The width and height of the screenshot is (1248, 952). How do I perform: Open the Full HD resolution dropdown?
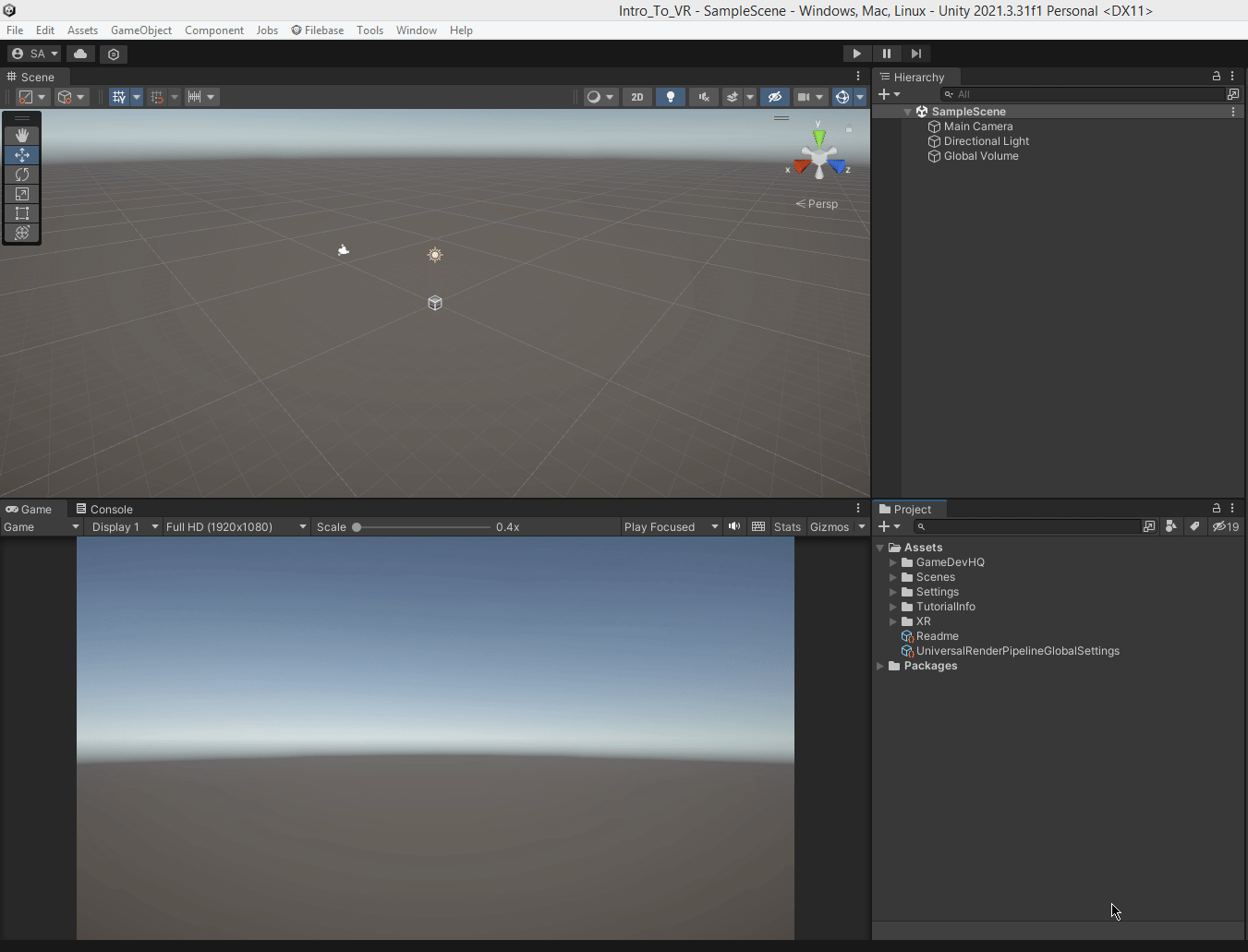[236, 526]
